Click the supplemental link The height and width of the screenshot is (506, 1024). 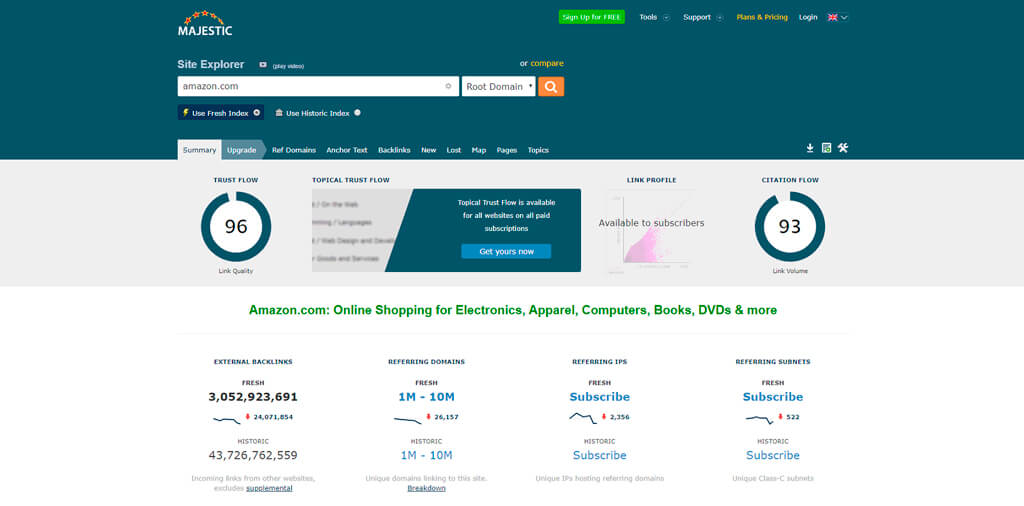(x=269, y=488)
